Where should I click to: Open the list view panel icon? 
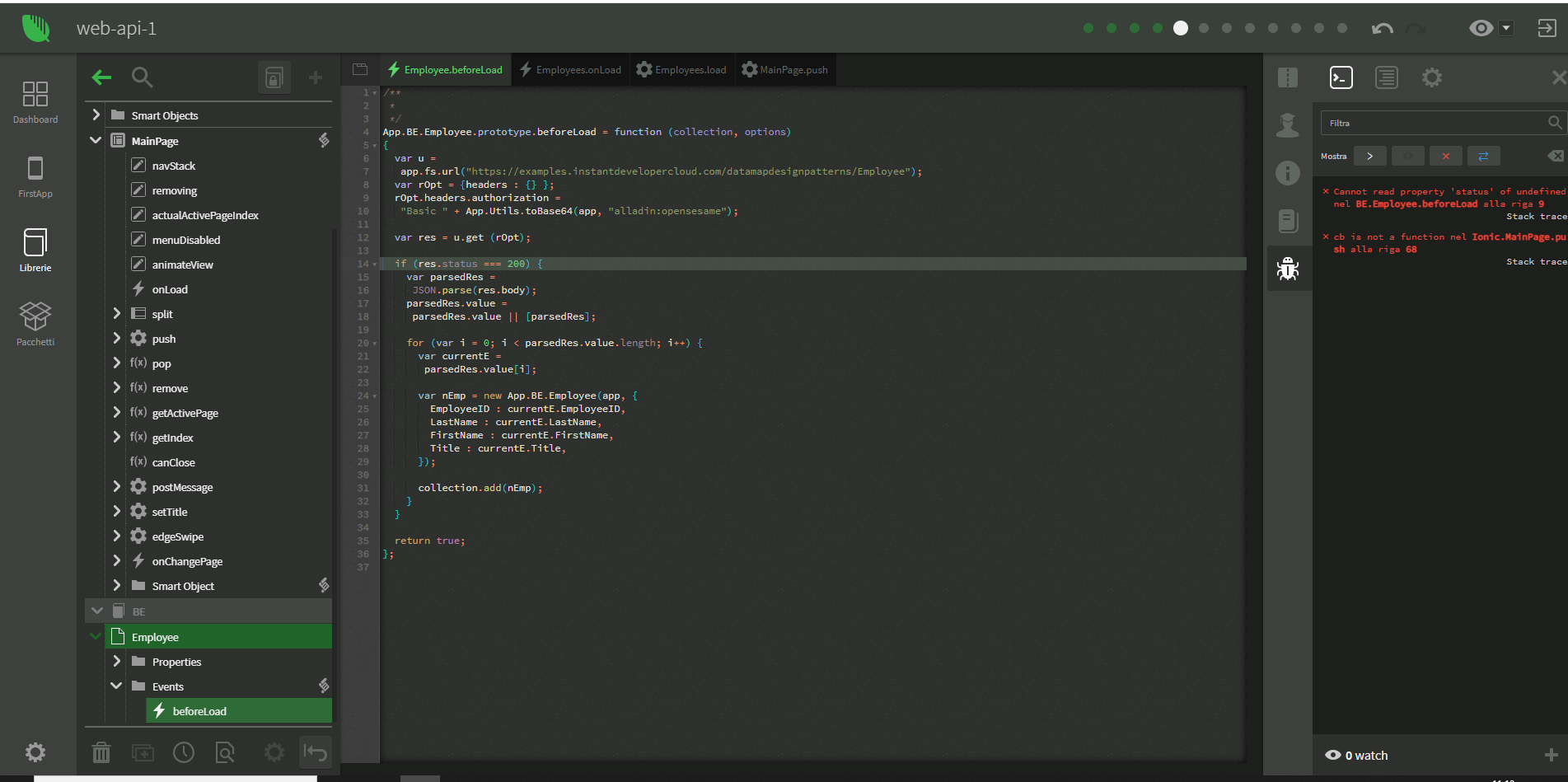(x=1387, y=77)
